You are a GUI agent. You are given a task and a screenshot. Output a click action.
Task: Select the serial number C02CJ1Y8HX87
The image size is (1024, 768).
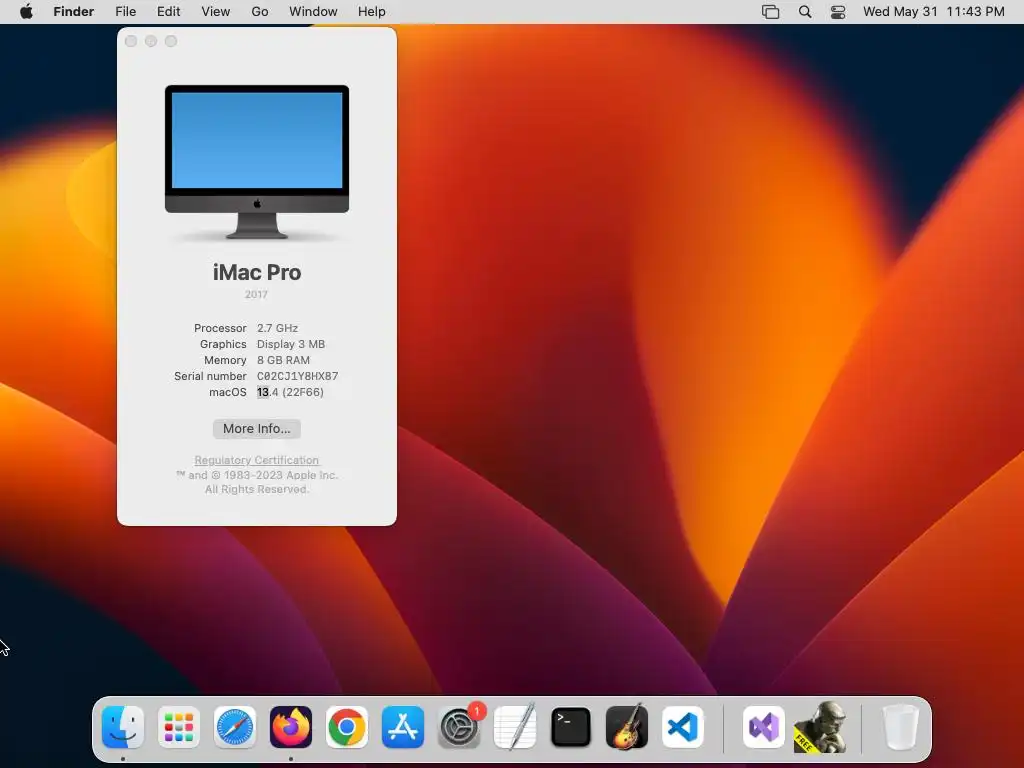tap(298, 376)
